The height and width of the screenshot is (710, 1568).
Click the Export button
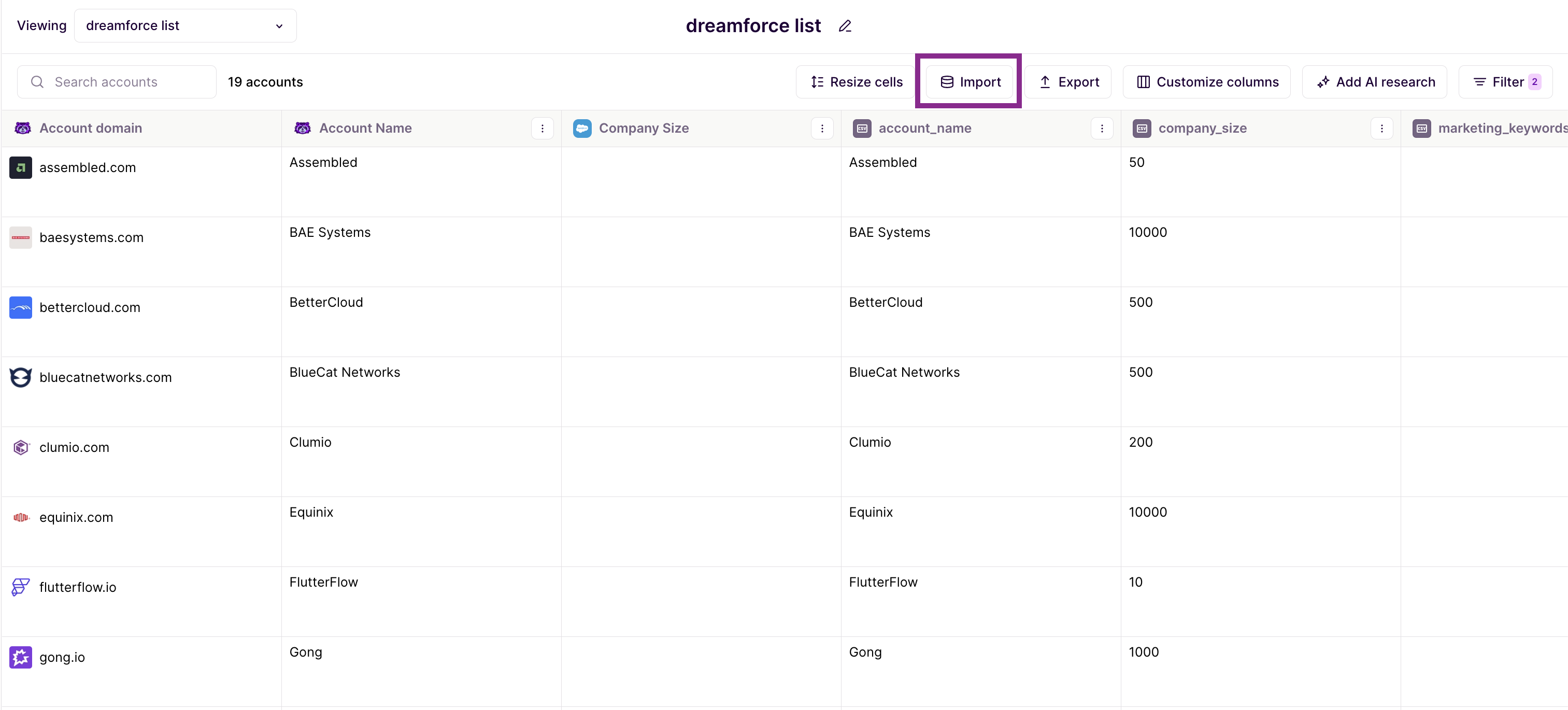pyautogui.click(x=1067, y=81)
